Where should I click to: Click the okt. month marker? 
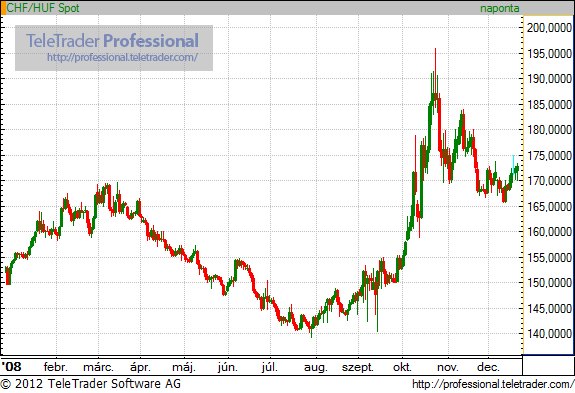pos(402,367)
